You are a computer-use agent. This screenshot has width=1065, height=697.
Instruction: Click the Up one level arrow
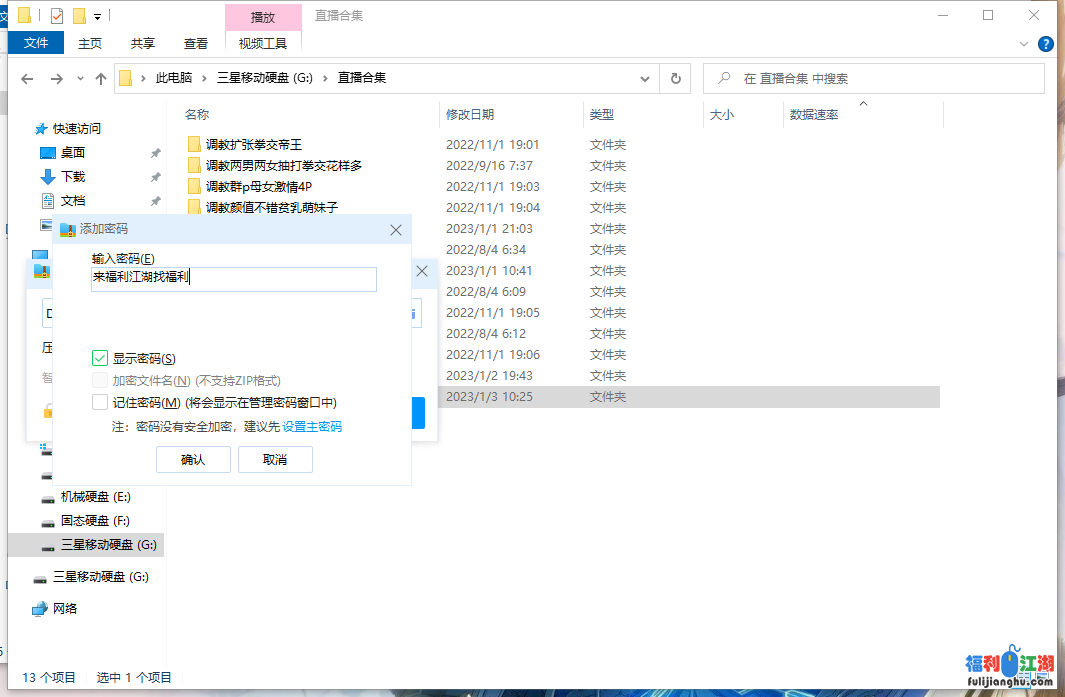click(101, 79)
